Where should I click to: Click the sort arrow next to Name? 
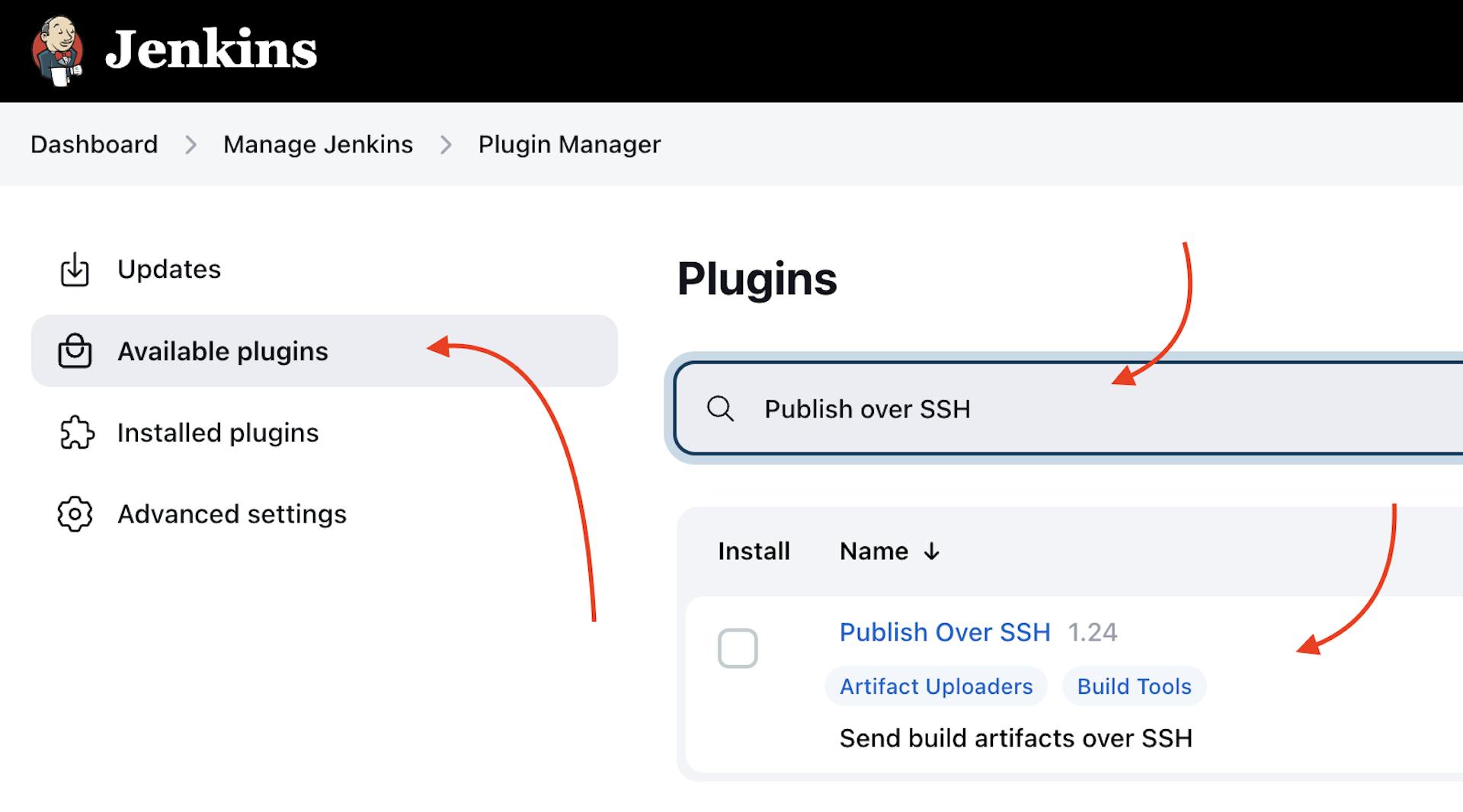(x=931, y=551)
